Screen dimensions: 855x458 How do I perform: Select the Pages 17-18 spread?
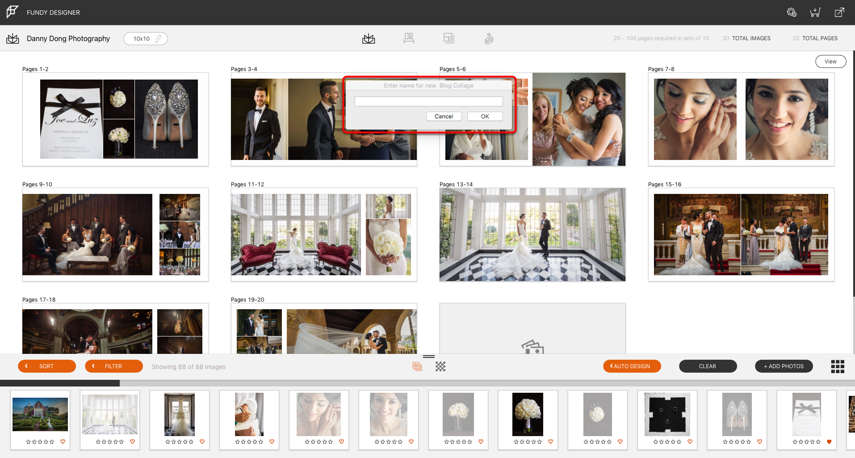[115, 328]
